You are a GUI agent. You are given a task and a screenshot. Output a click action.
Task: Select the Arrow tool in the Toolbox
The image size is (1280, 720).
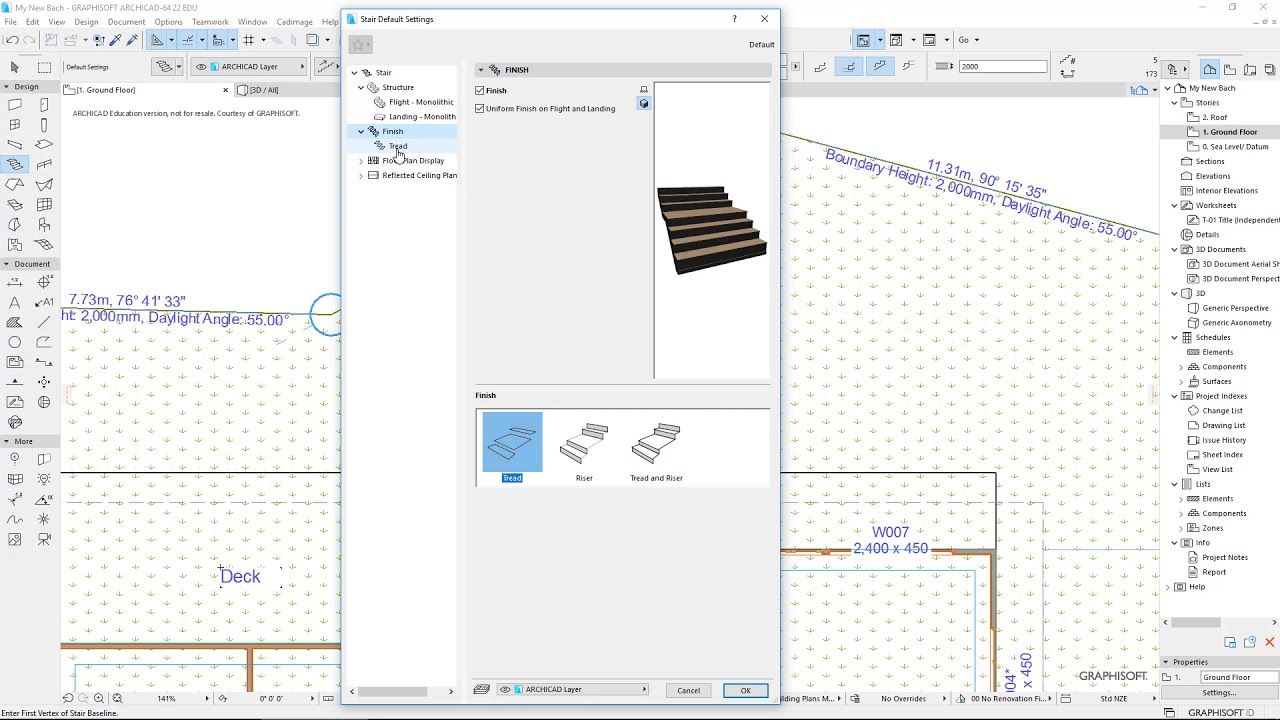[x=15, y=67]
